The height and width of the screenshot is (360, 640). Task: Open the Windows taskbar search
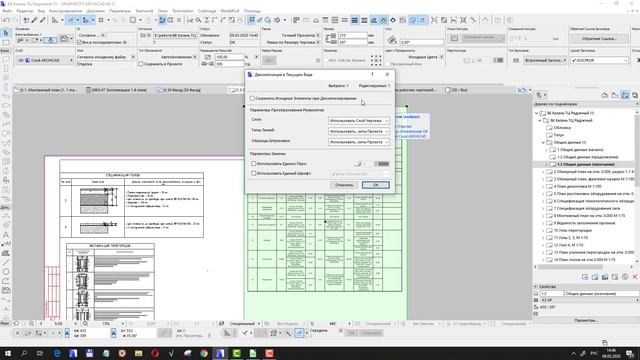click(x=24, y=353)
